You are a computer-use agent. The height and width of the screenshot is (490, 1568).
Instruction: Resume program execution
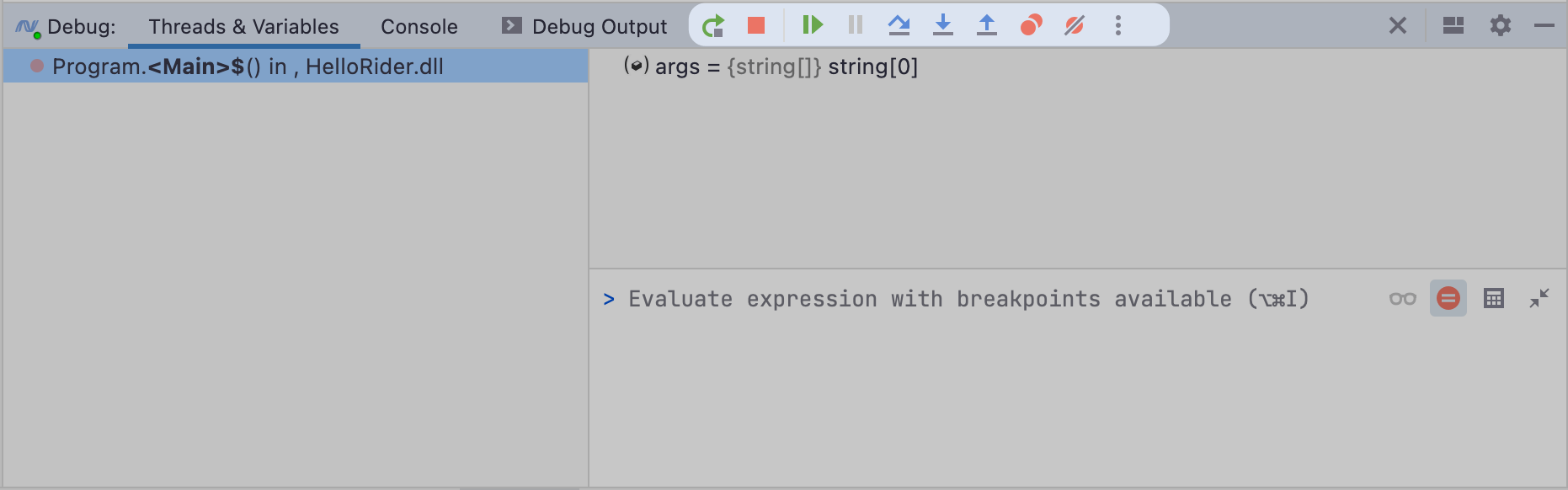[812, 24]
